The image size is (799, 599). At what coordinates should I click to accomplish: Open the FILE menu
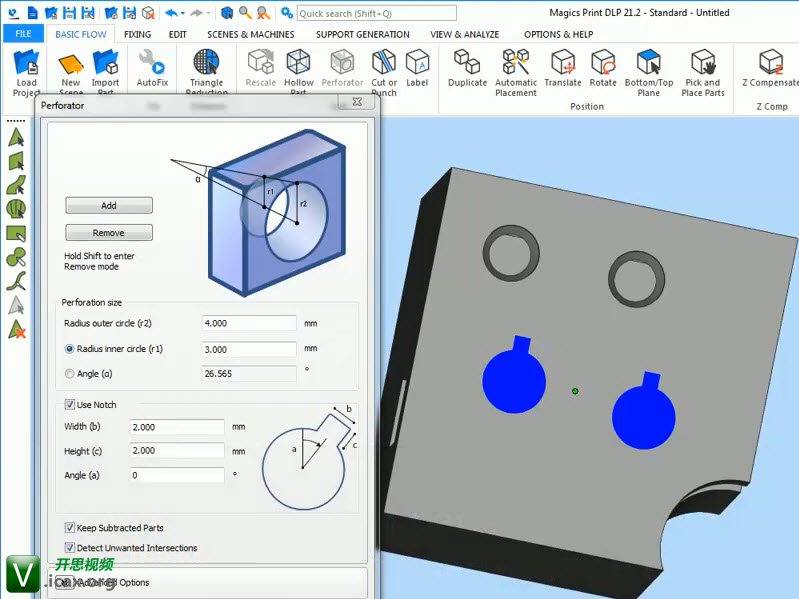click(23, 34)
